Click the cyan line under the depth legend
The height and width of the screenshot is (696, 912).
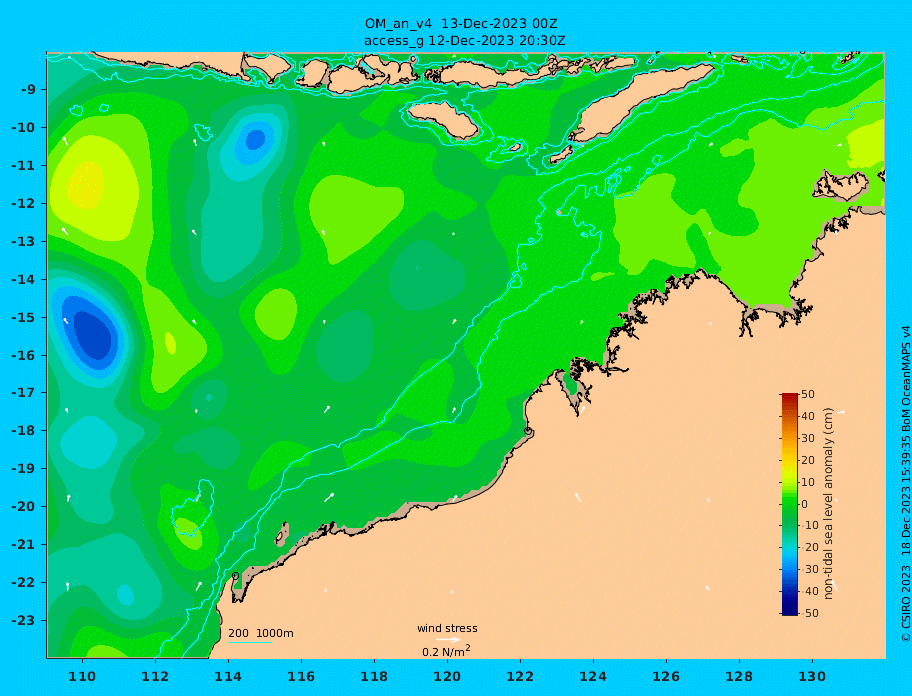pyautogui.click(x=250, y=642)
